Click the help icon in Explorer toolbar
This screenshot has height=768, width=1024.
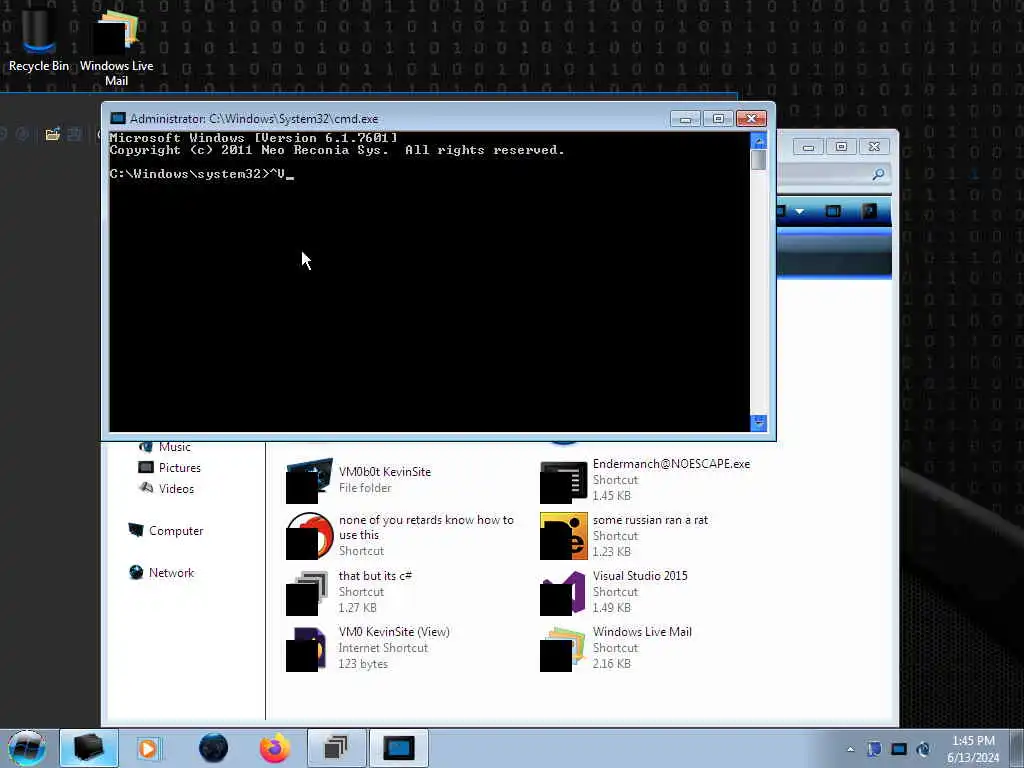(x=869, y=211)
